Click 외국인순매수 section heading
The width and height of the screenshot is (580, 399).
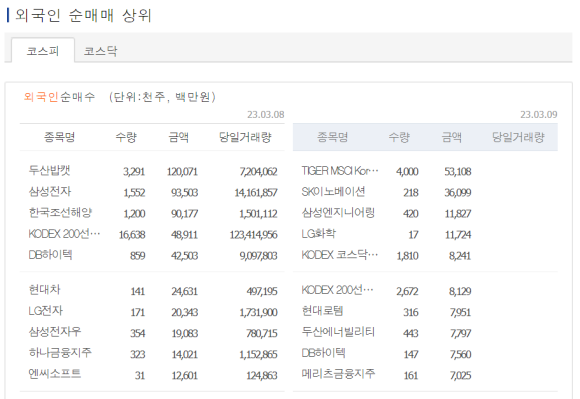tap(59, 97)
